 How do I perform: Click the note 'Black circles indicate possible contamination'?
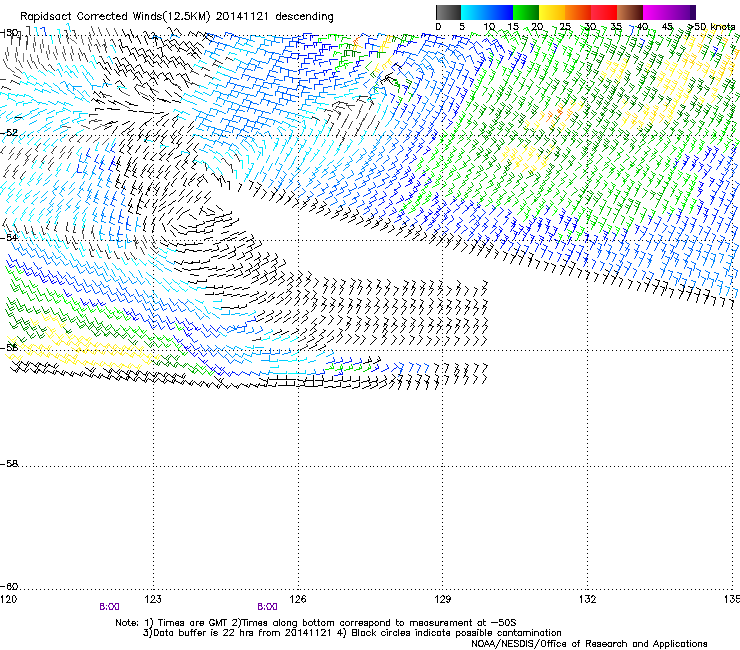[456, 633]
